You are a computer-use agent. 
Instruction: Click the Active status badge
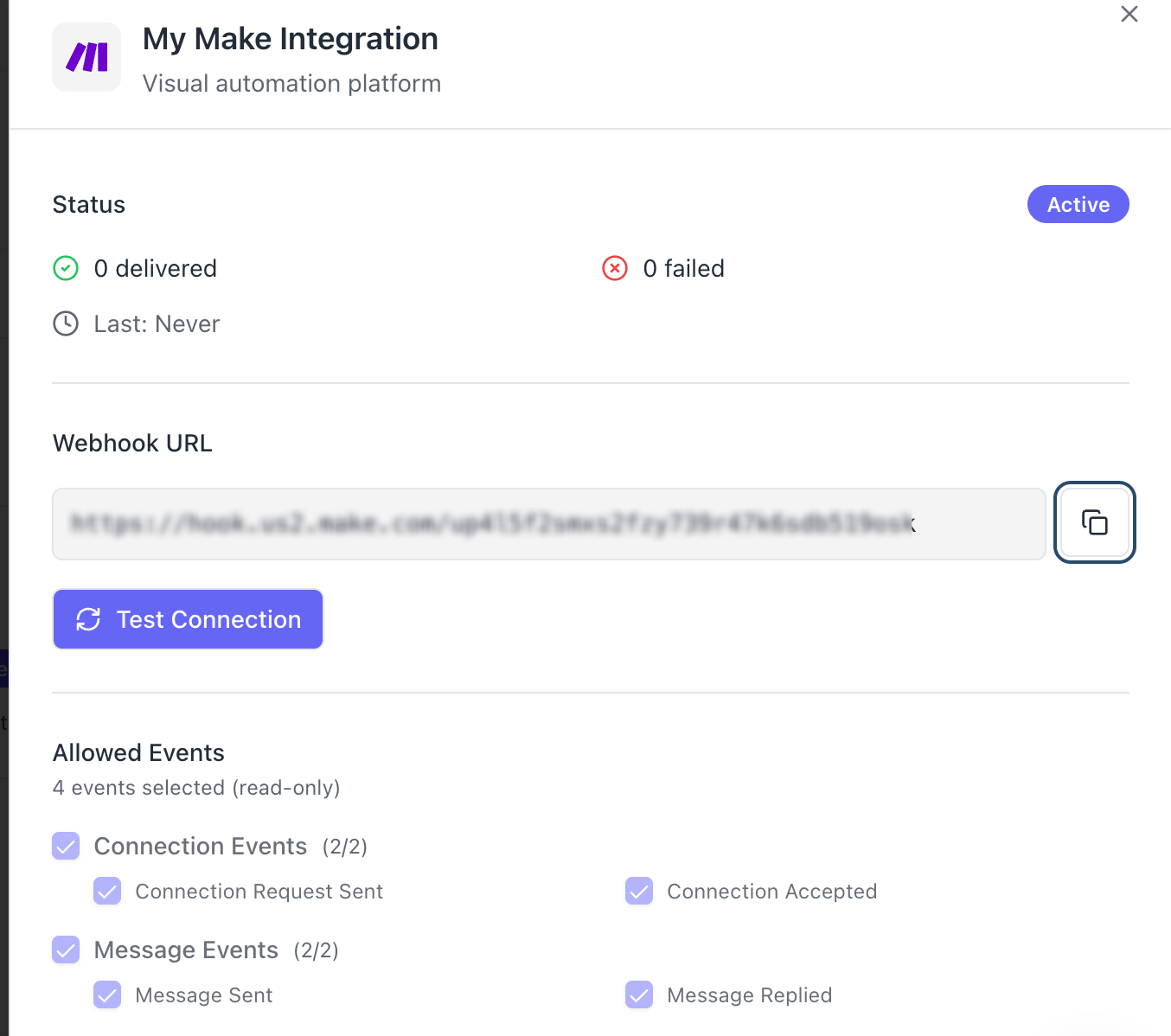tap(1078, 205)
